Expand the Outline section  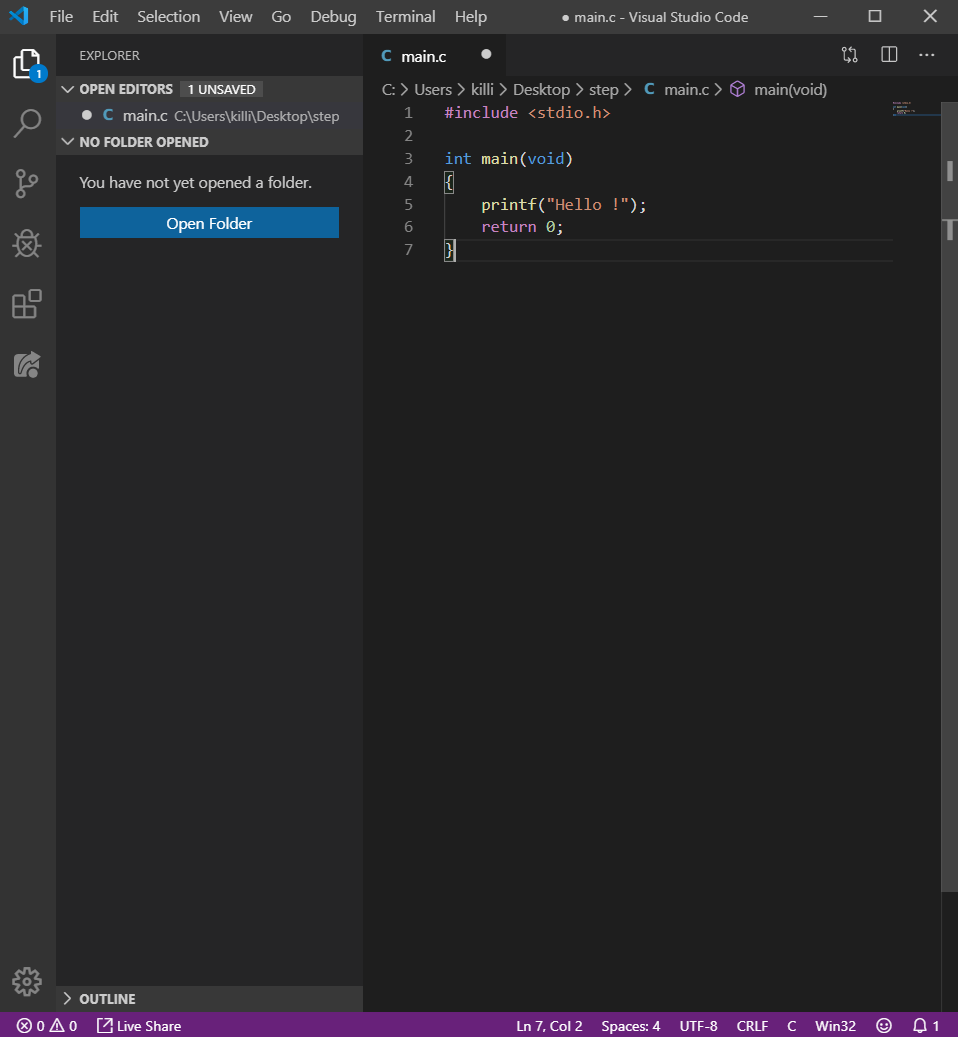[x=68, y=998]
